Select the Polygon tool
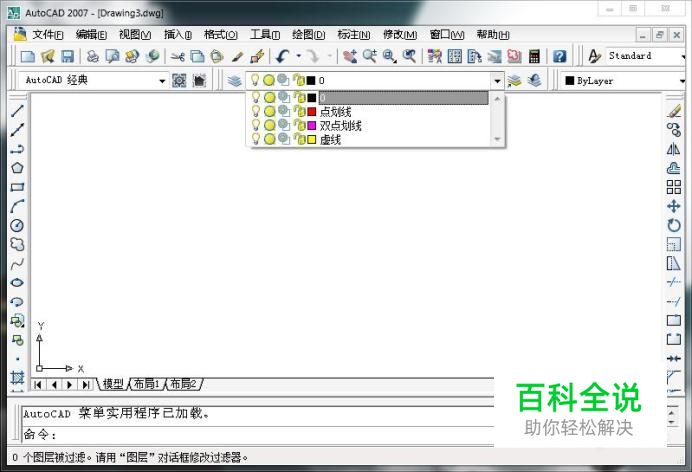The width and height of the screenshot is (692, 472). tap(17, 168)
